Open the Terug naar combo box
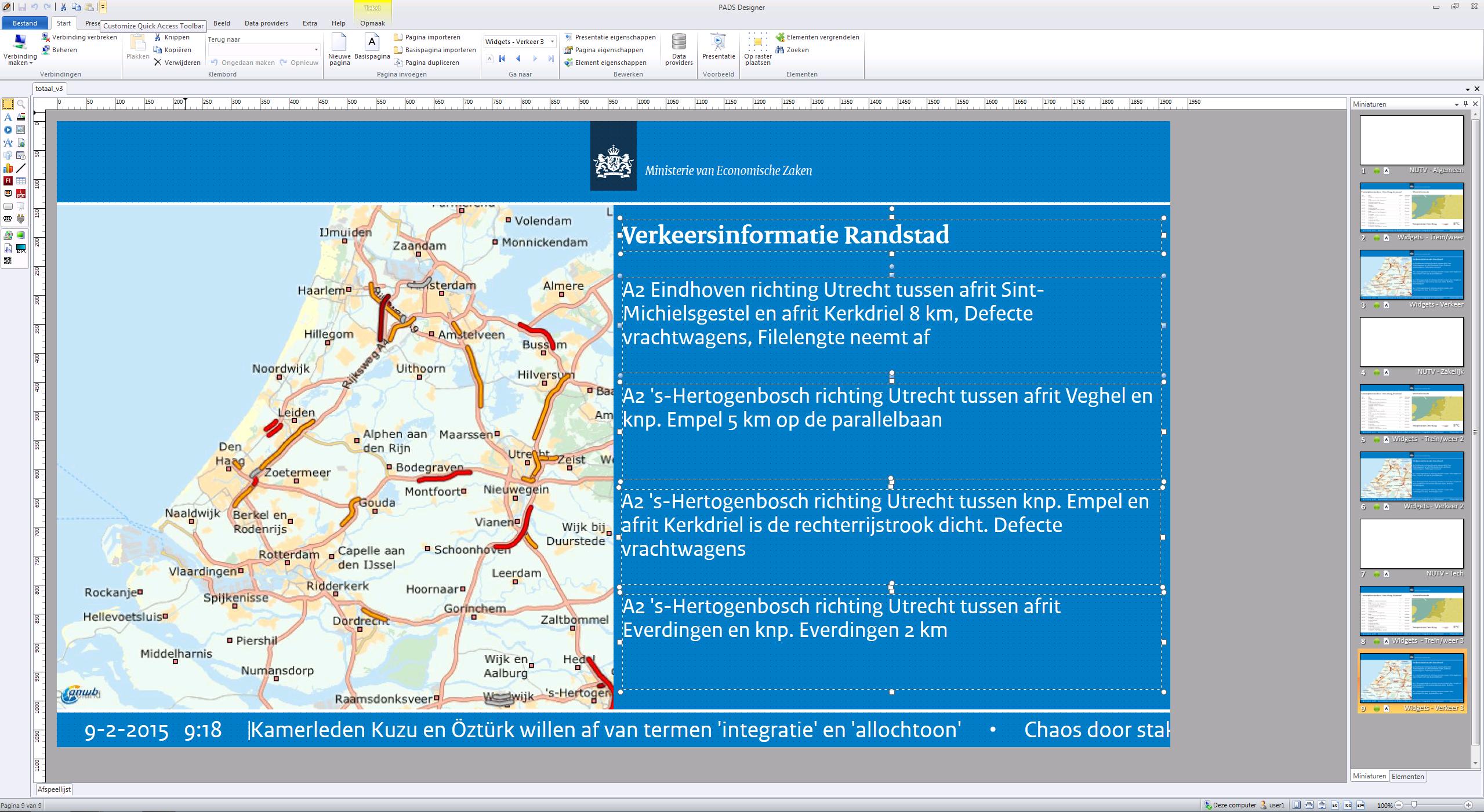This screenshot has height=812, width=1484. 264,50
